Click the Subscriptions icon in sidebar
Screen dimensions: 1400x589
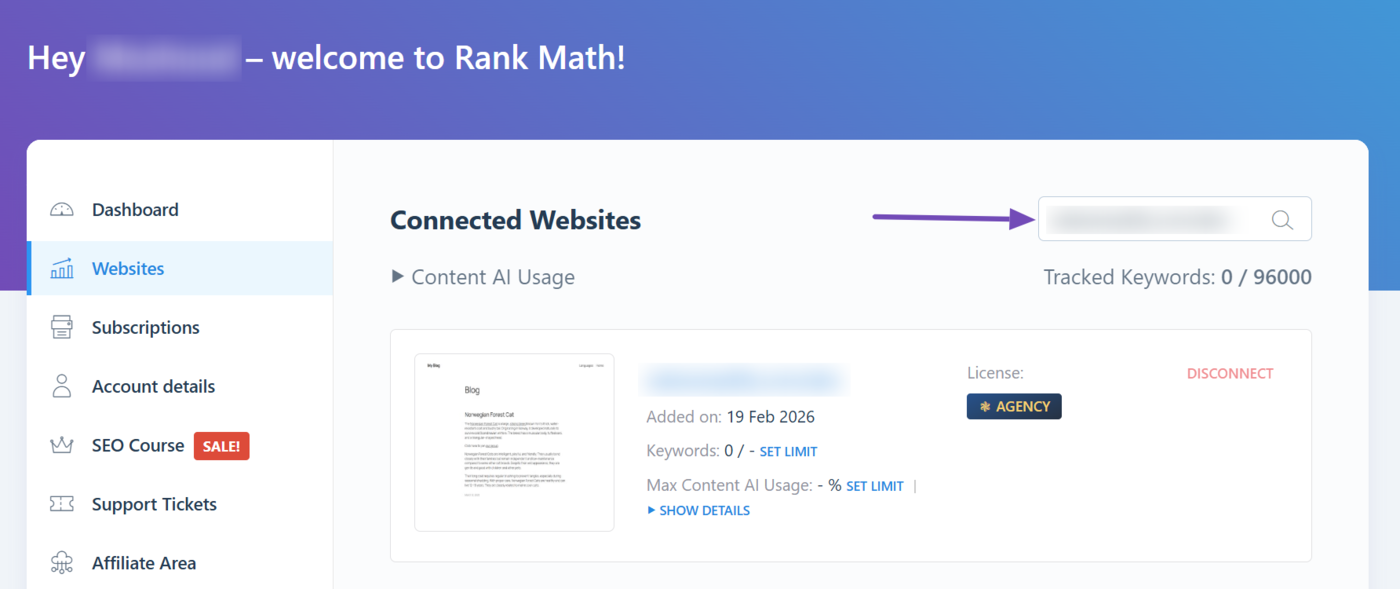[x=62, y=327]
